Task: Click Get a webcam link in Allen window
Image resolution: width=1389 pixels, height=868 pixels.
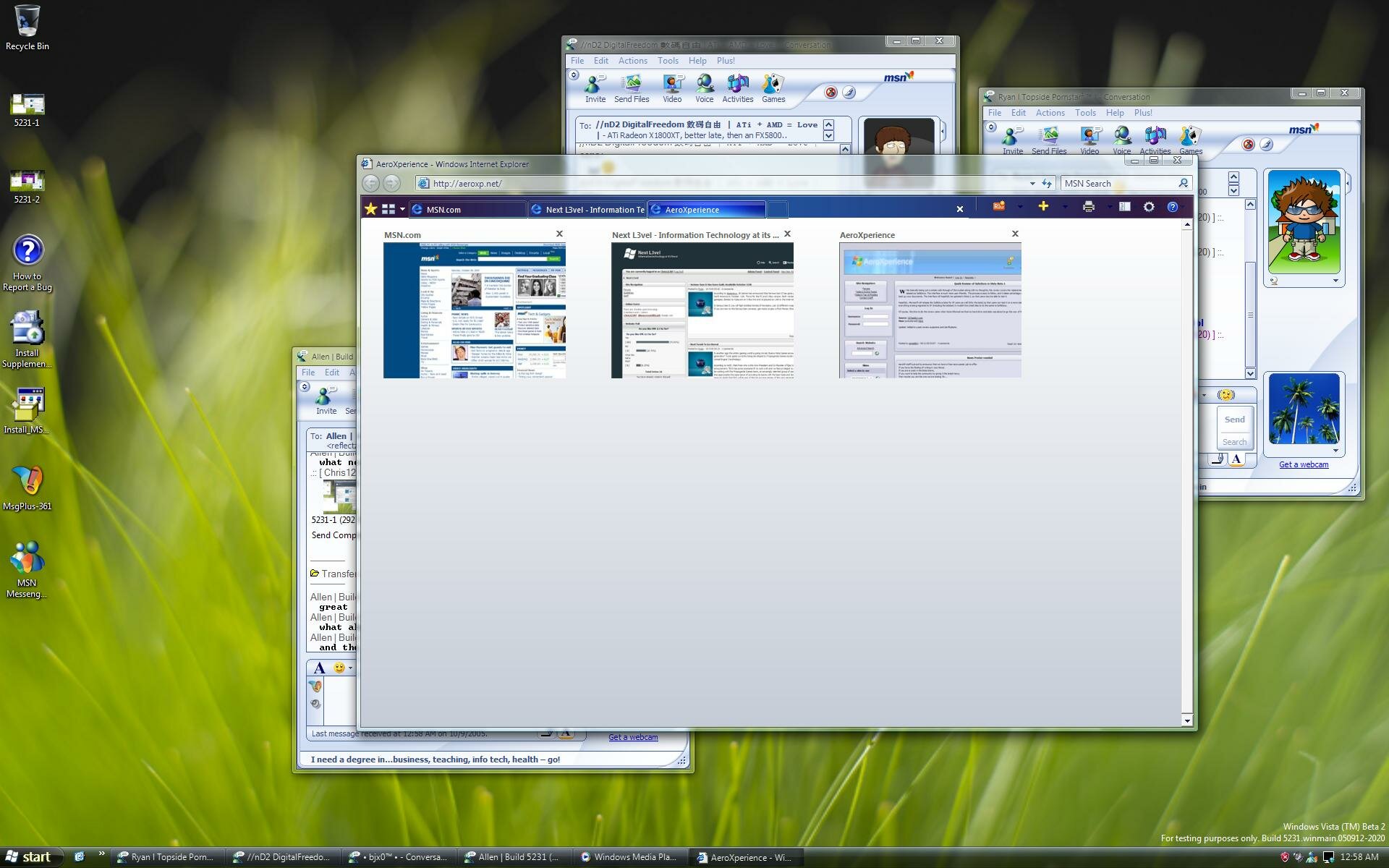Action: click(633, 737)
